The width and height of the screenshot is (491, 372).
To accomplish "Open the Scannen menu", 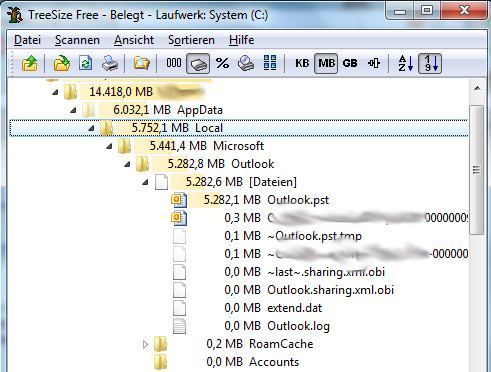I will click(x=77, y=40).
